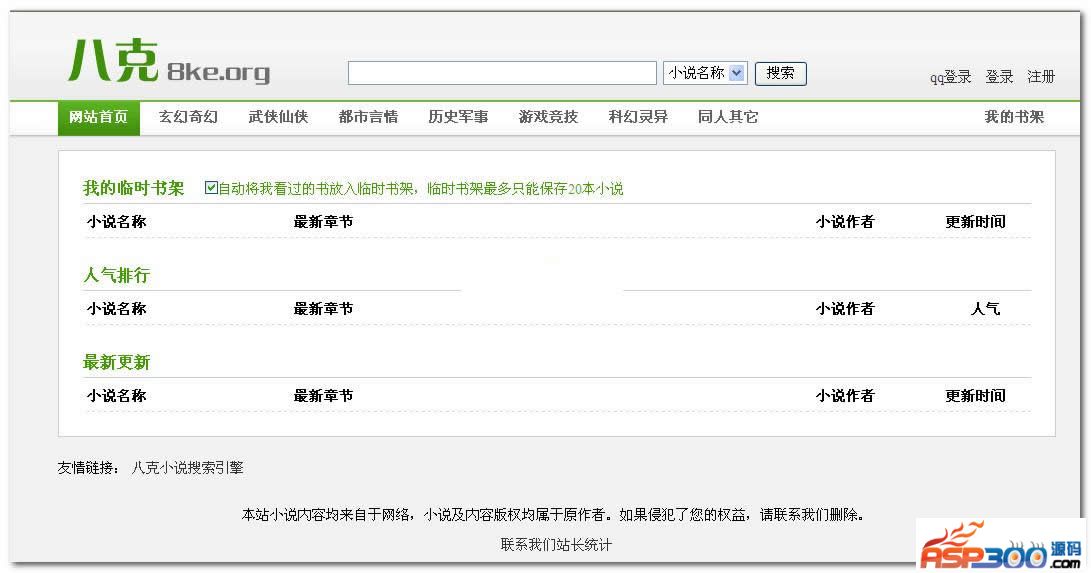The height and width of the screenshot is (573, 1091).
Task: Click the 人气 column header
Action: click(985, 309)
